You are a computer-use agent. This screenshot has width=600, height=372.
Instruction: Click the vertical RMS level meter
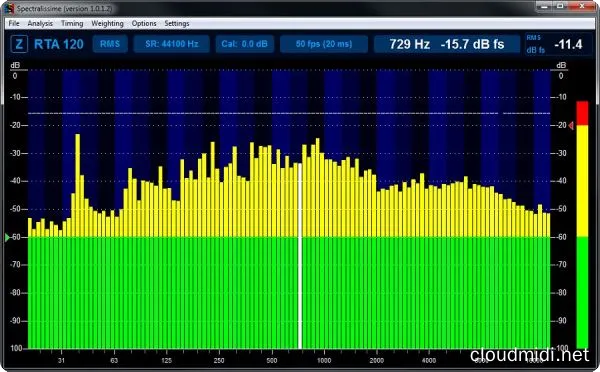[582, 225]
